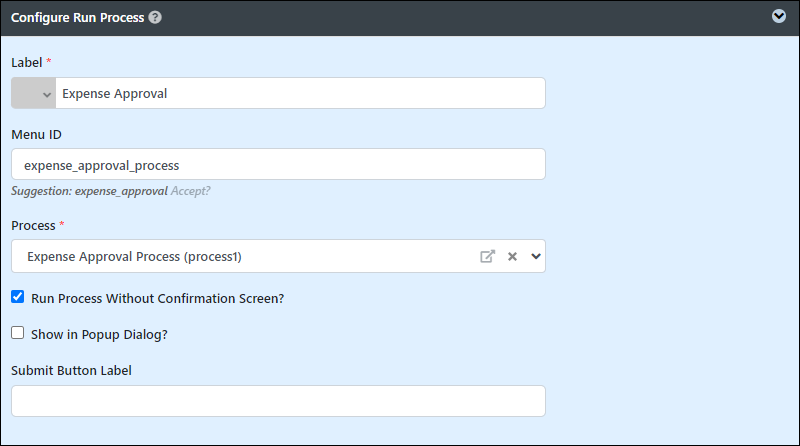Accept the suggested menu ID
Viewport: 800px width, 446px height.
click(x=190, y=191)
